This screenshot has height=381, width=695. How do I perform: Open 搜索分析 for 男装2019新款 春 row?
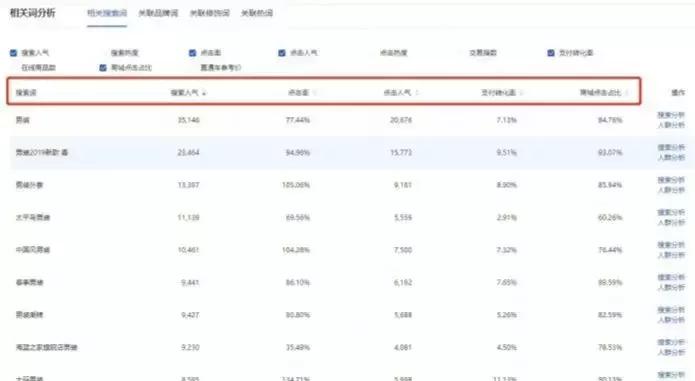coord(671,148)
